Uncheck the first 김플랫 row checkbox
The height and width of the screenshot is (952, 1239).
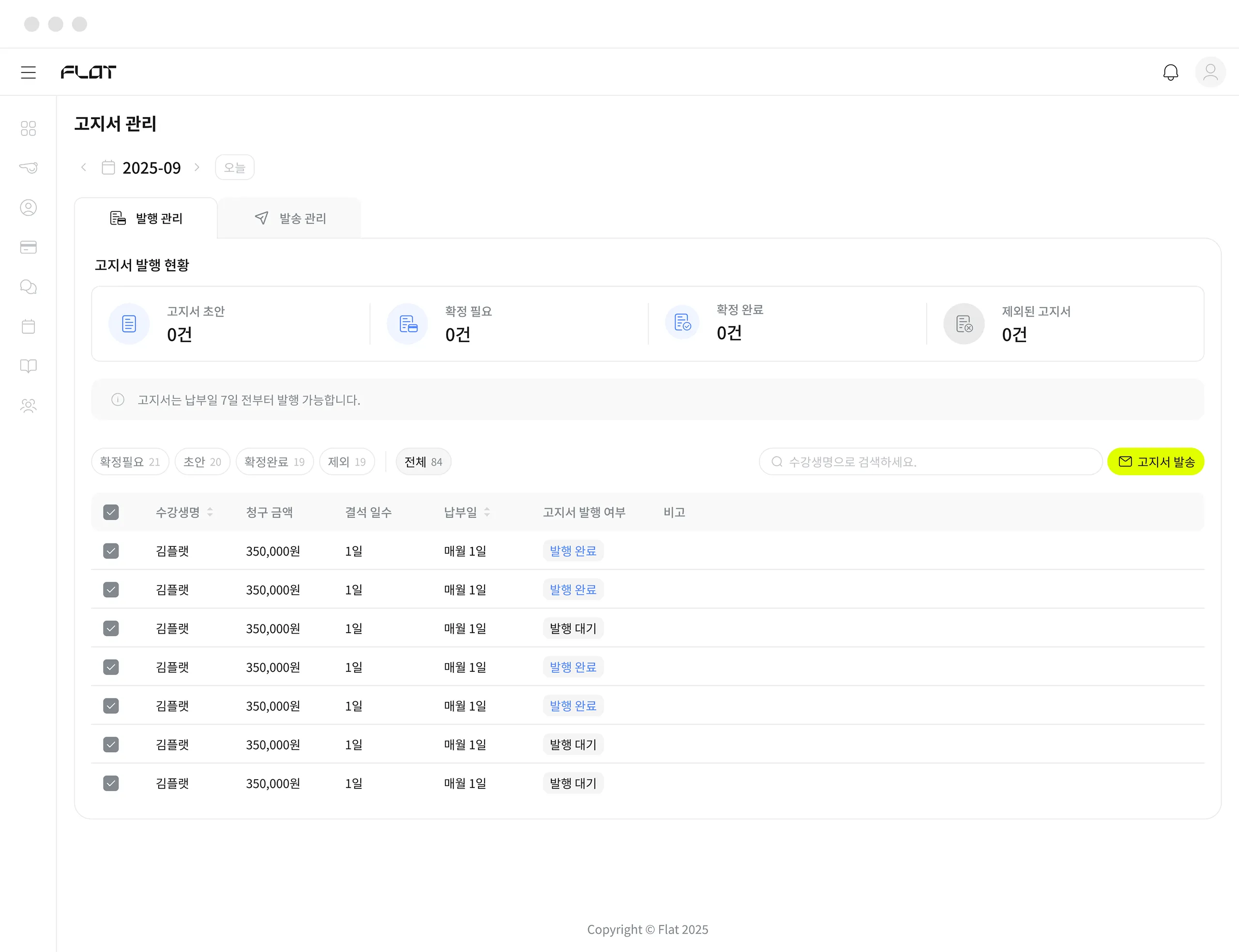pyautogui.click(x=111, y=551)
